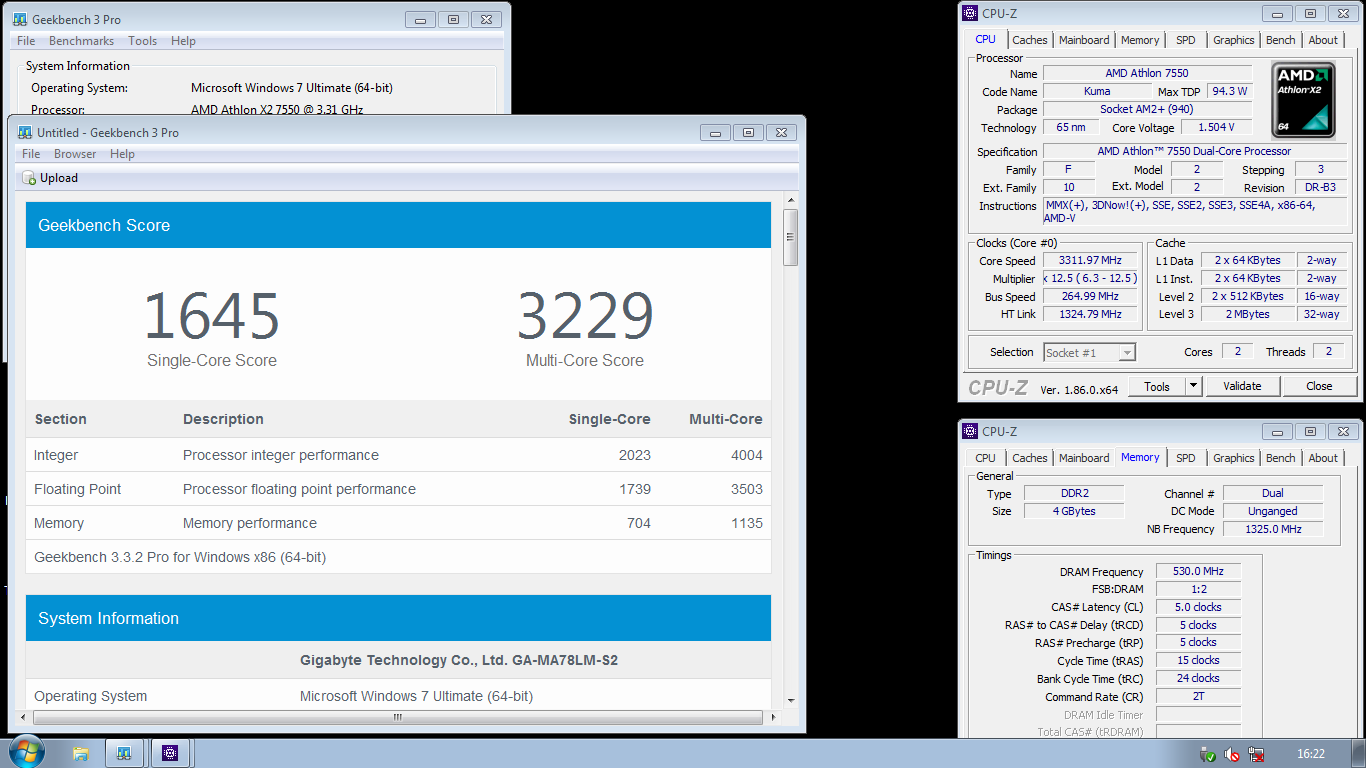
Task: Click the Close button in CPU-Z
Action: (x=1319, y=386)
